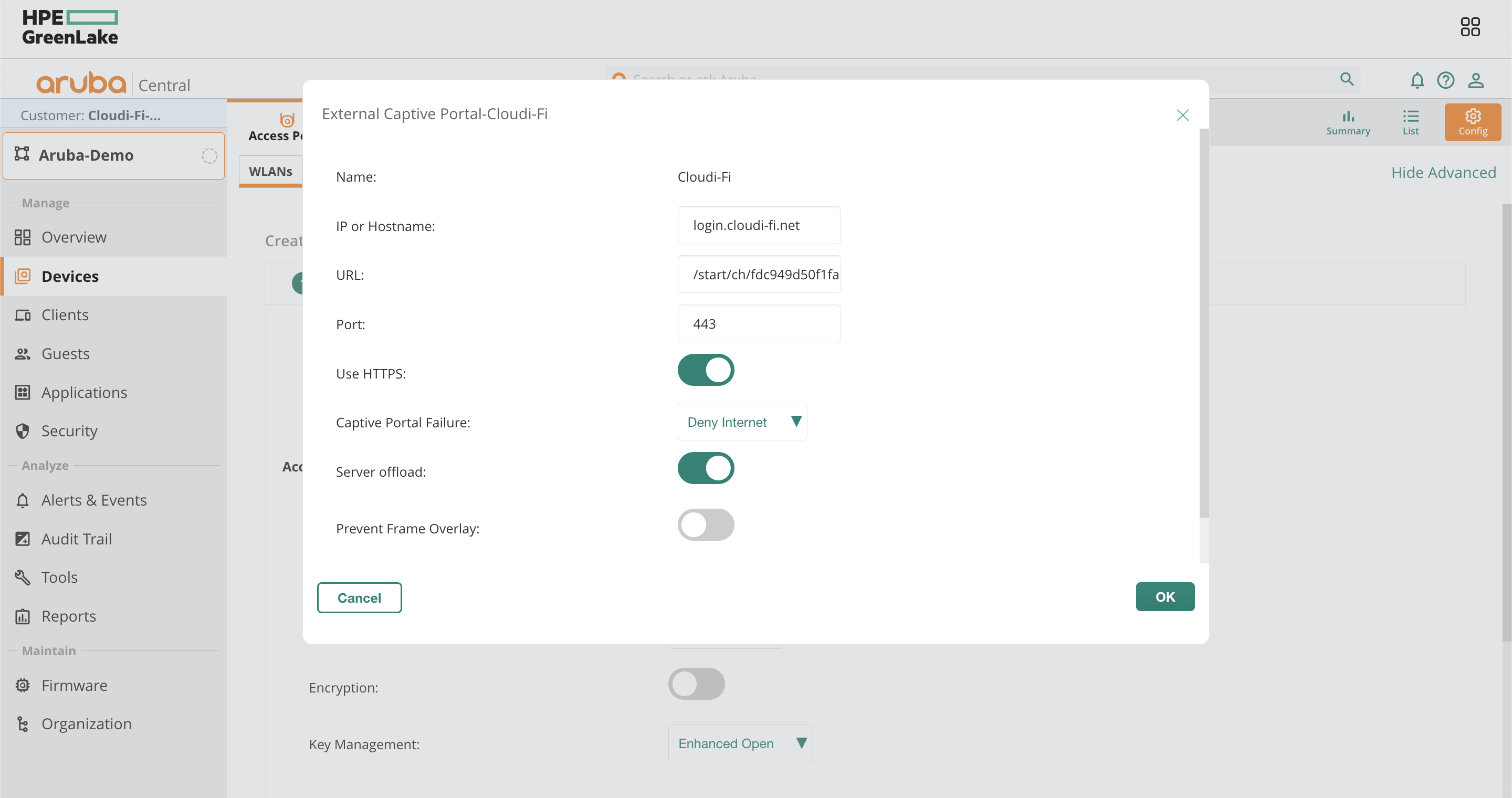Open the Audit Trail page
Image resolution: width=1512 pixels, height=798 pixels.
point(76,539)
